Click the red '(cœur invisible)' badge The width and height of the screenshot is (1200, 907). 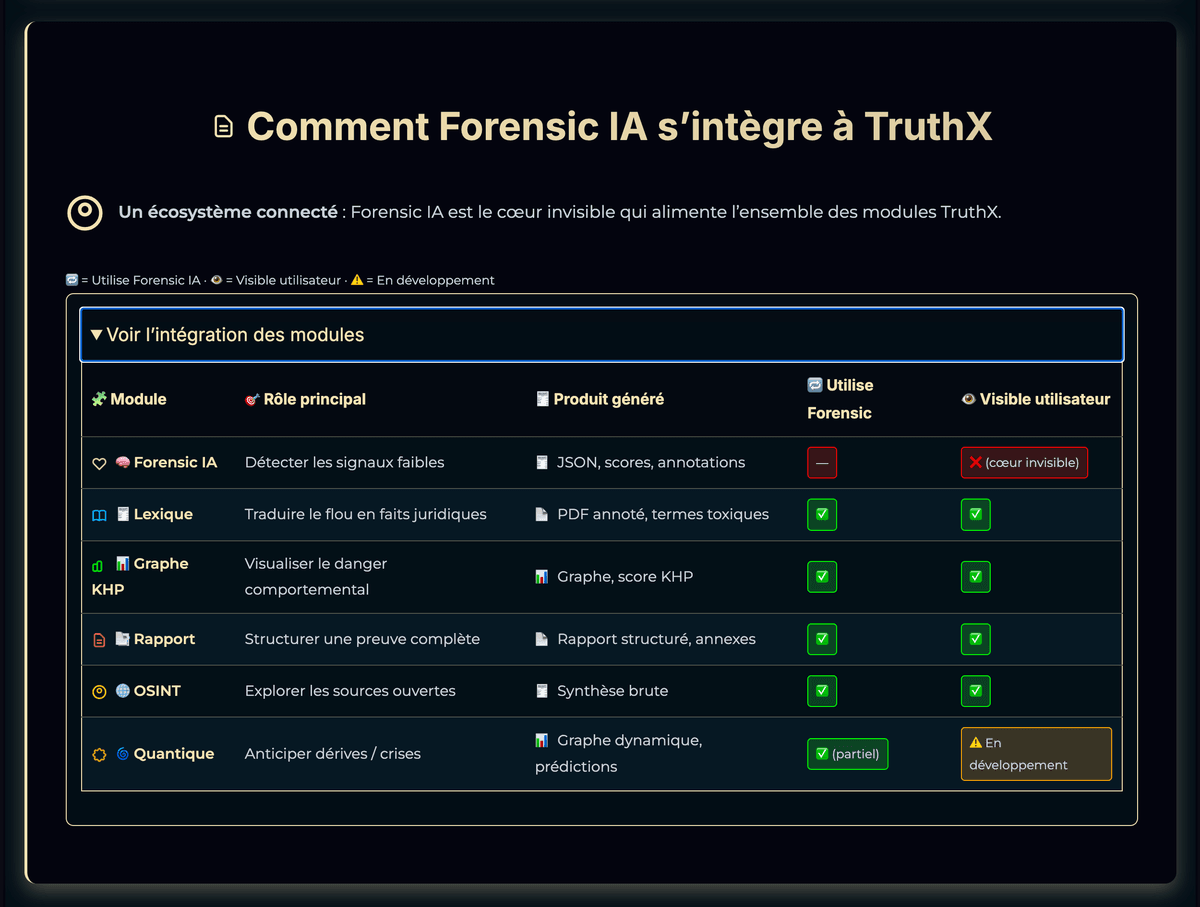click(1025, 463)
